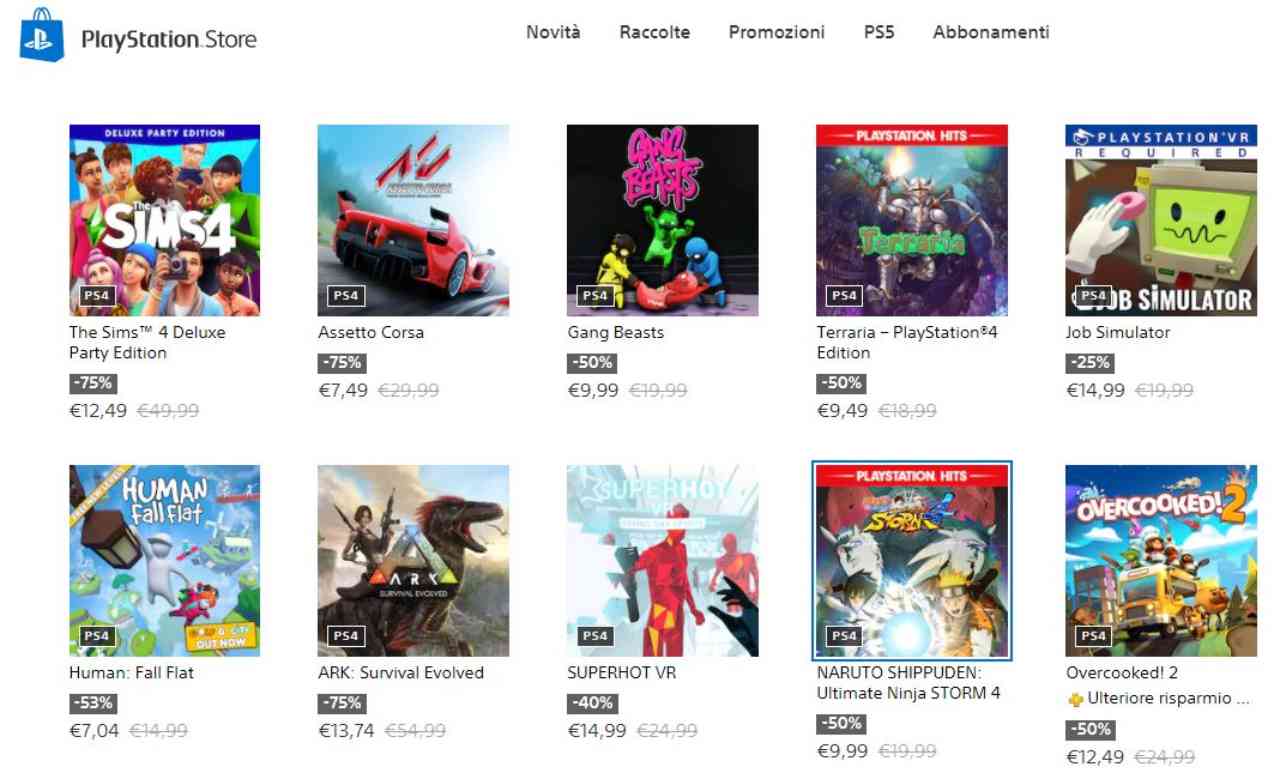The width and height of the screenshot is (1280, 779).
Task: Click the Overcooked! 2 game title
Action: pyautogui.click(x=1122, y=673)
